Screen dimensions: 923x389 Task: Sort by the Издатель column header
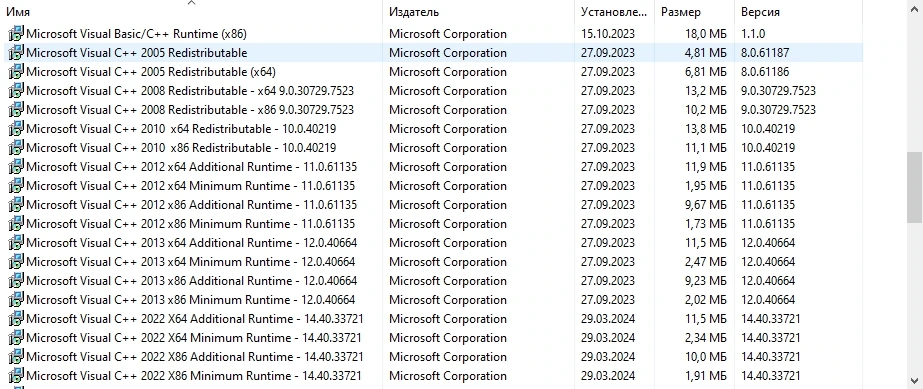(414, 12)
